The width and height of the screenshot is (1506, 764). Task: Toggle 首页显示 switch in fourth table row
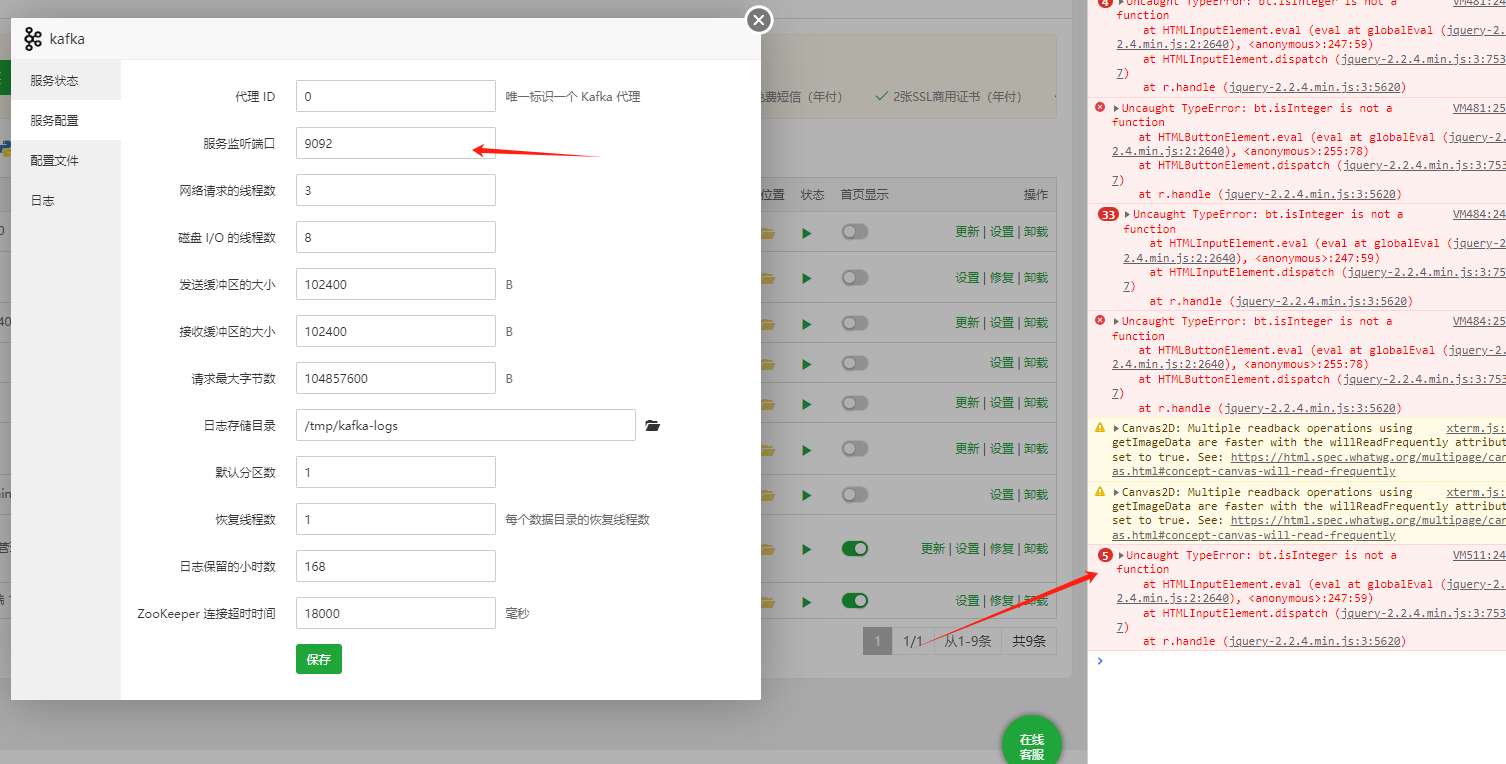854,362
